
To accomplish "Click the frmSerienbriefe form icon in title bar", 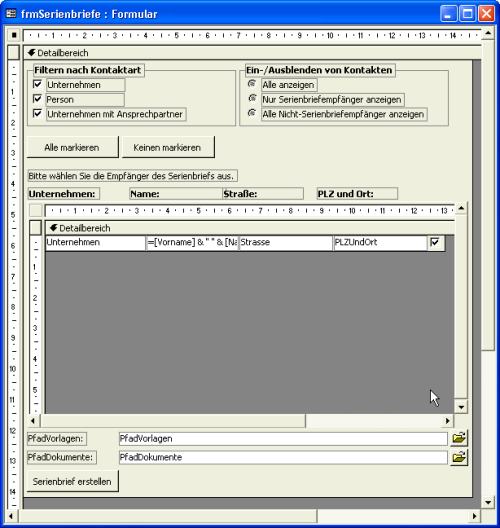I will [x=11, y=14].
